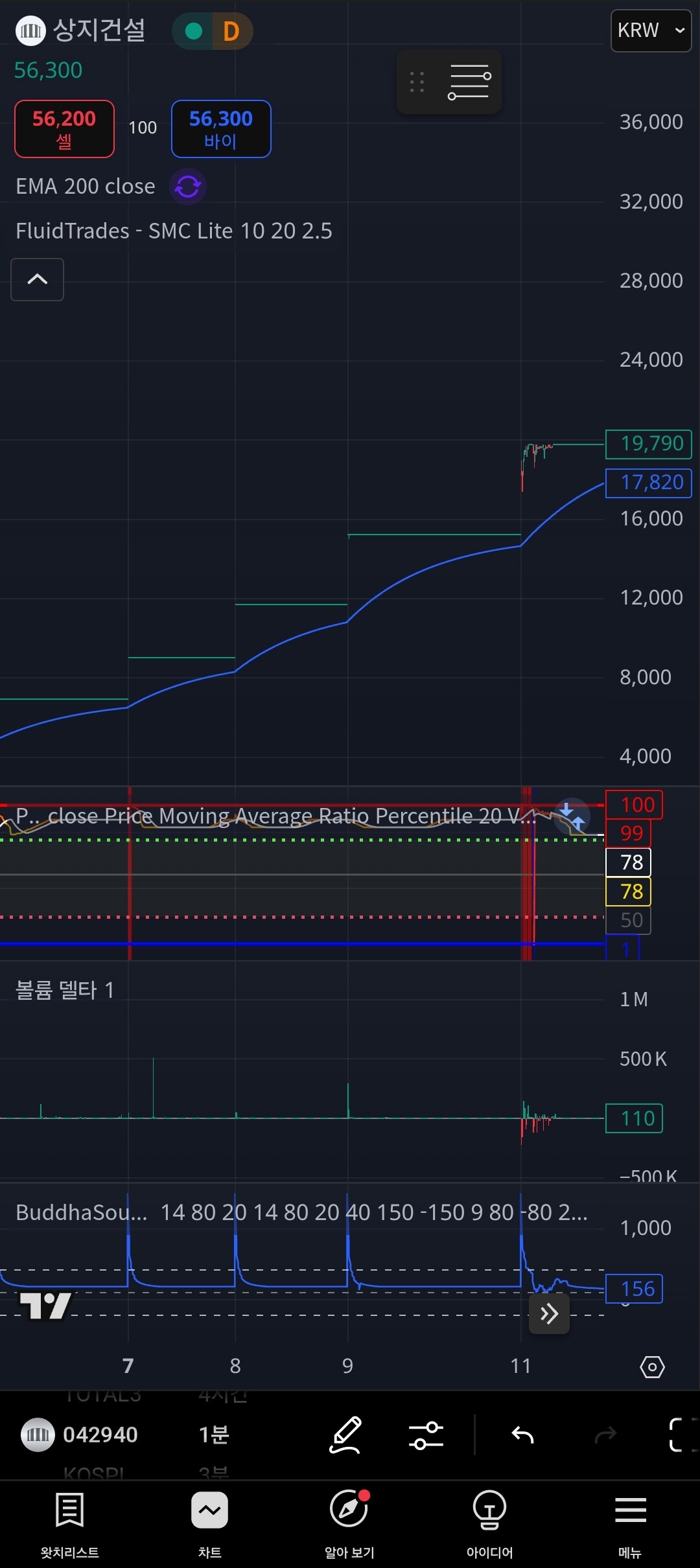Enter fullscreen chart mode
This screenshot has width=700, height=1568.
[x=683, y=1435]
